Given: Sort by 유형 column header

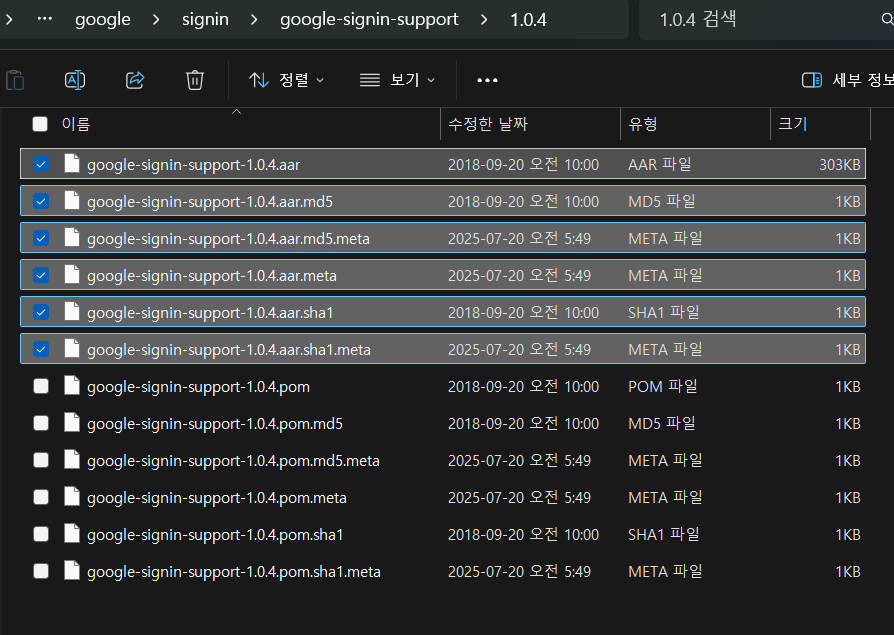Looking at the screenshot, I should (x=643, y=124).
